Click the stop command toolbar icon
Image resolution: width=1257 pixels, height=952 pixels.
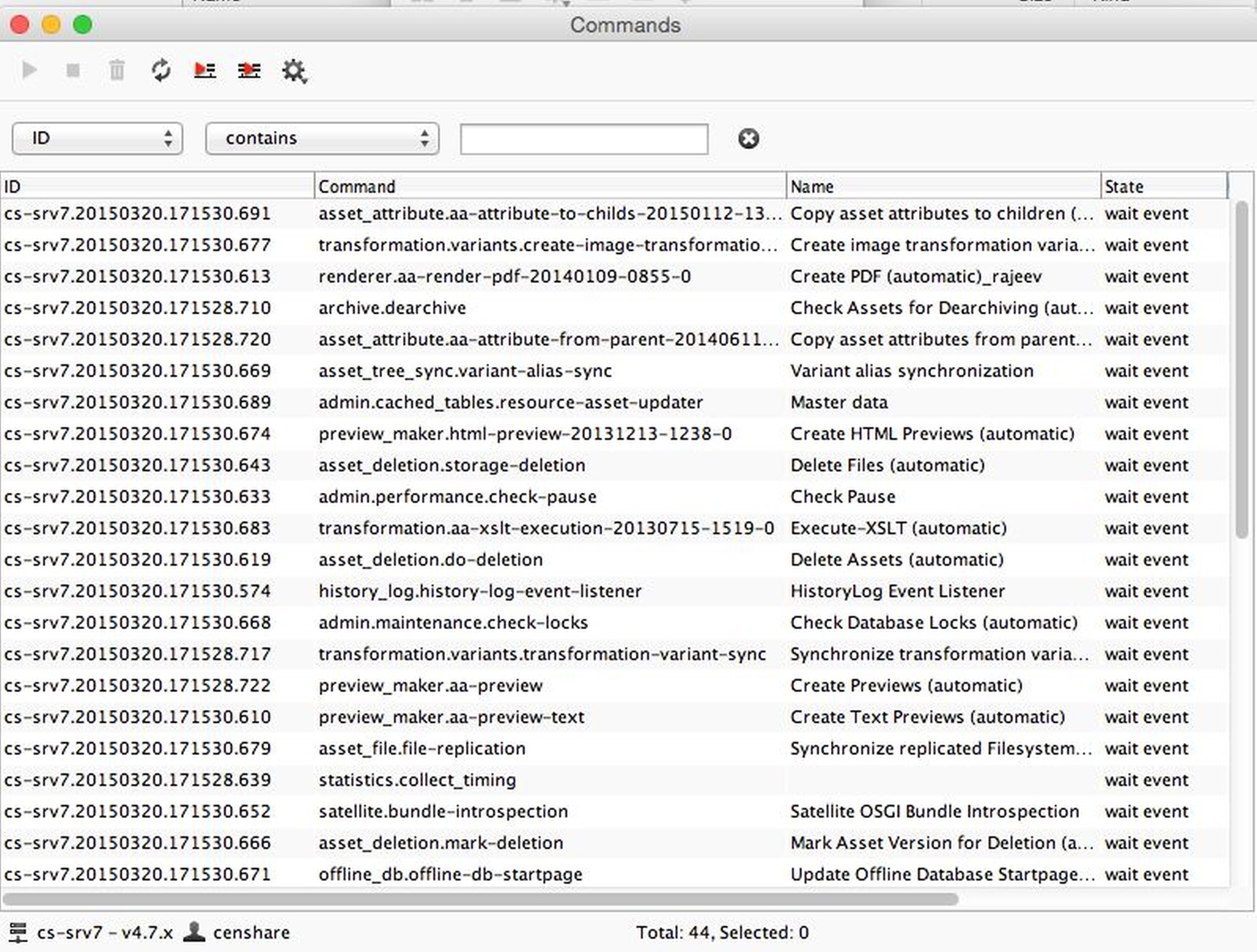pos(73,71)
